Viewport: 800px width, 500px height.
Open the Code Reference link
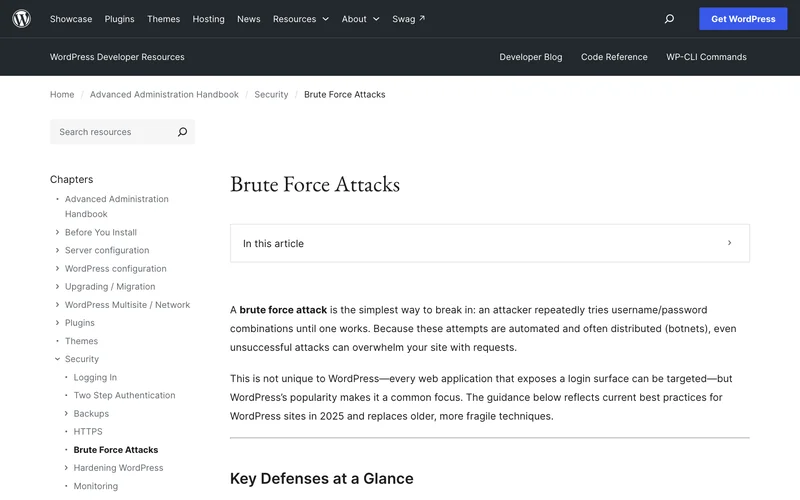614,57
